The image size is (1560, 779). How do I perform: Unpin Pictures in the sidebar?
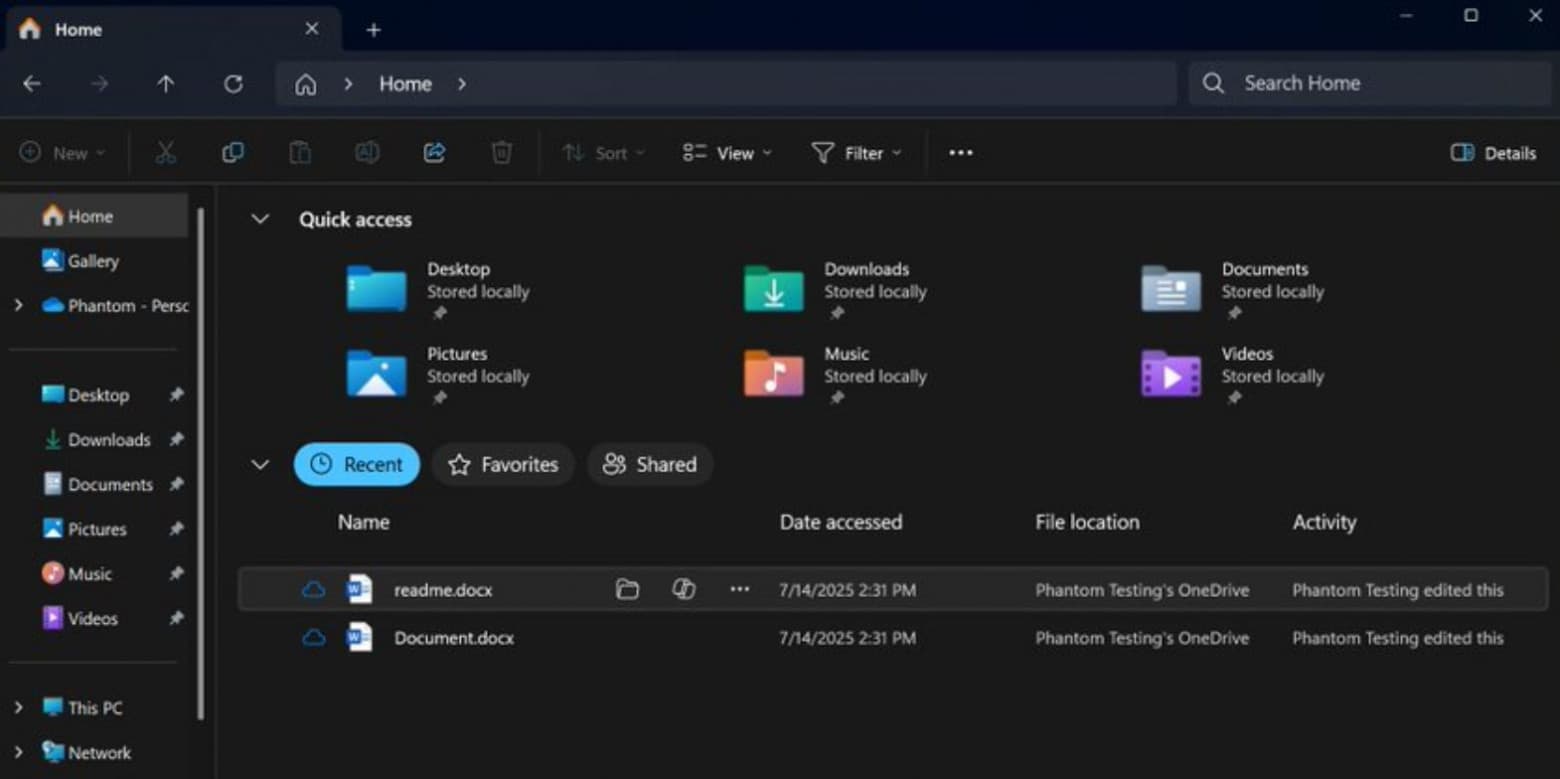point(176,529)
